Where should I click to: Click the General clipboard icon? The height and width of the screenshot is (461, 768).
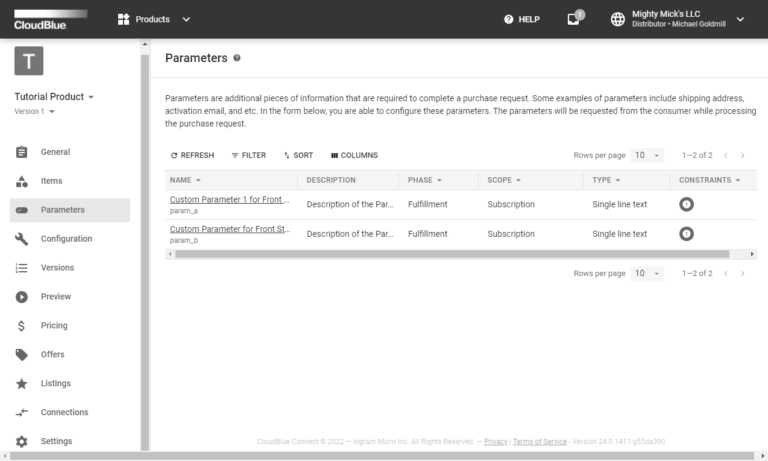[22, 152]
